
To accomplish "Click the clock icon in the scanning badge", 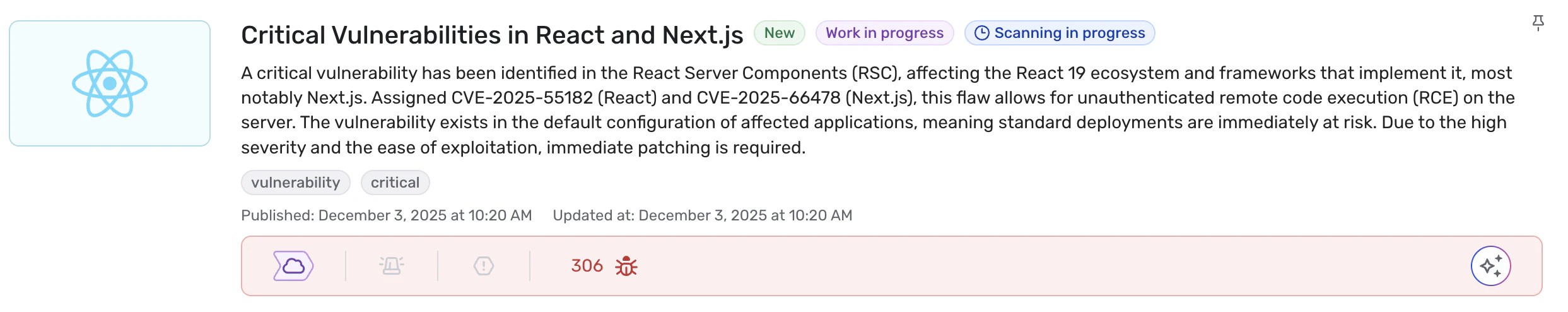I will coord(981,33).
